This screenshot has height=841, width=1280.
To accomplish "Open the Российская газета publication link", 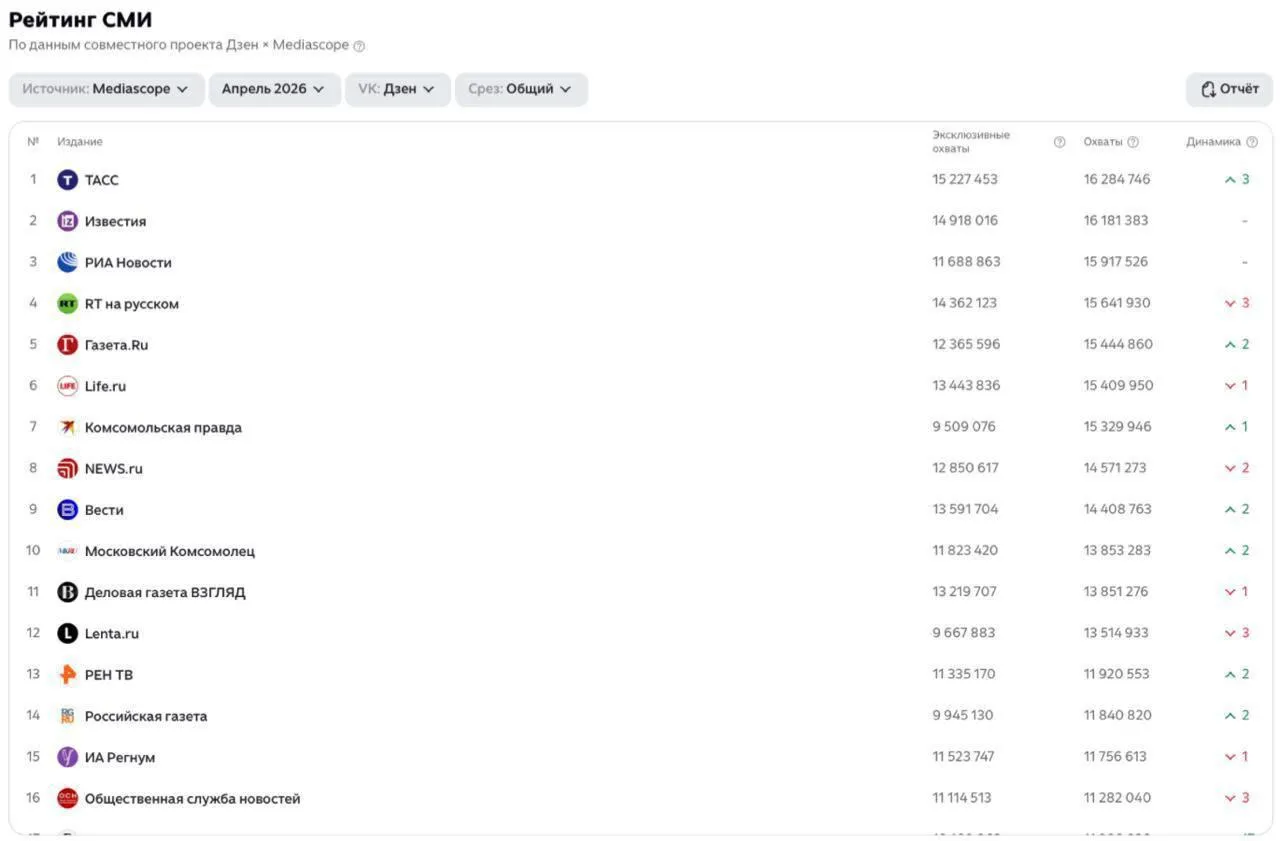I will [146, 716].
